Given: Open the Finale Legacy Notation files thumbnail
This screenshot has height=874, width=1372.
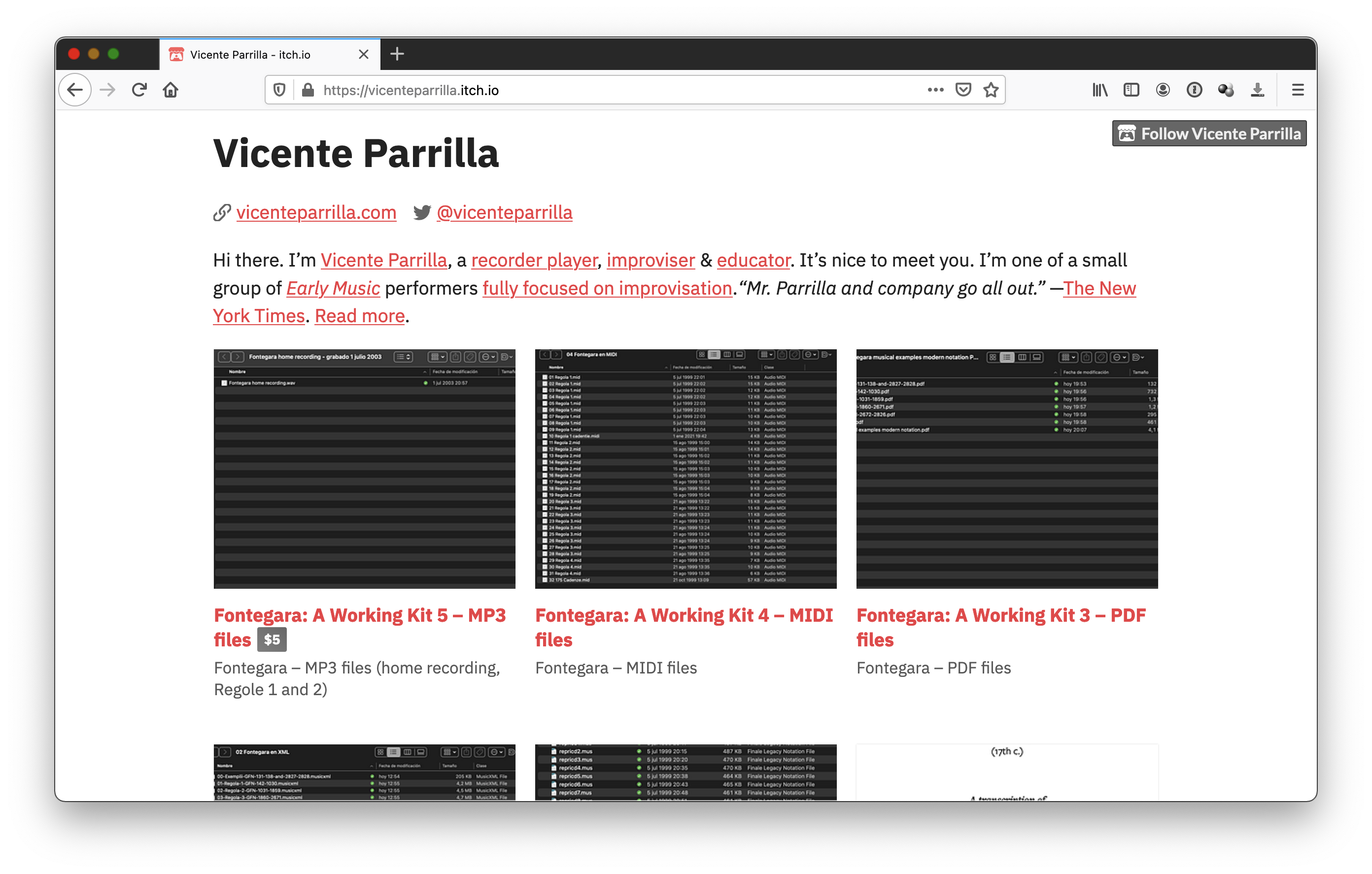Looking at the screenshot, I should coord(686,772).
